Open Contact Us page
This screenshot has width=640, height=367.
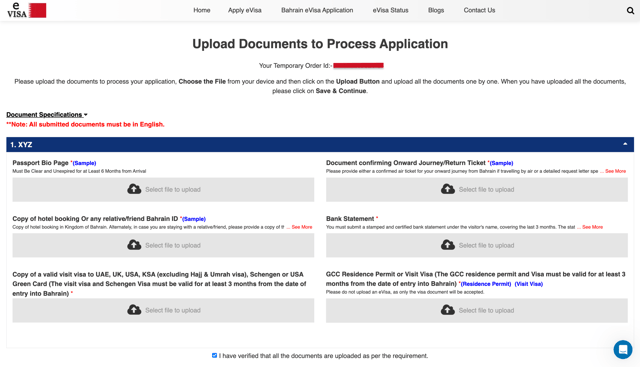click(x=479, y=10)
